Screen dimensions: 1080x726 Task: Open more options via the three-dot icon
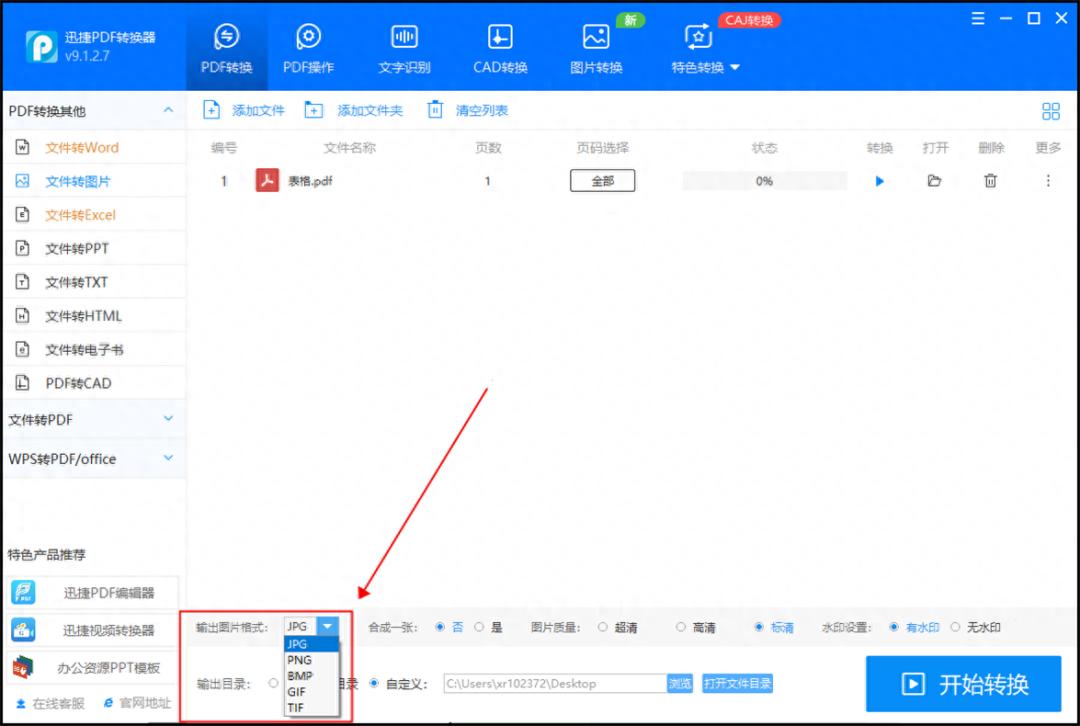coord(1047,181)
